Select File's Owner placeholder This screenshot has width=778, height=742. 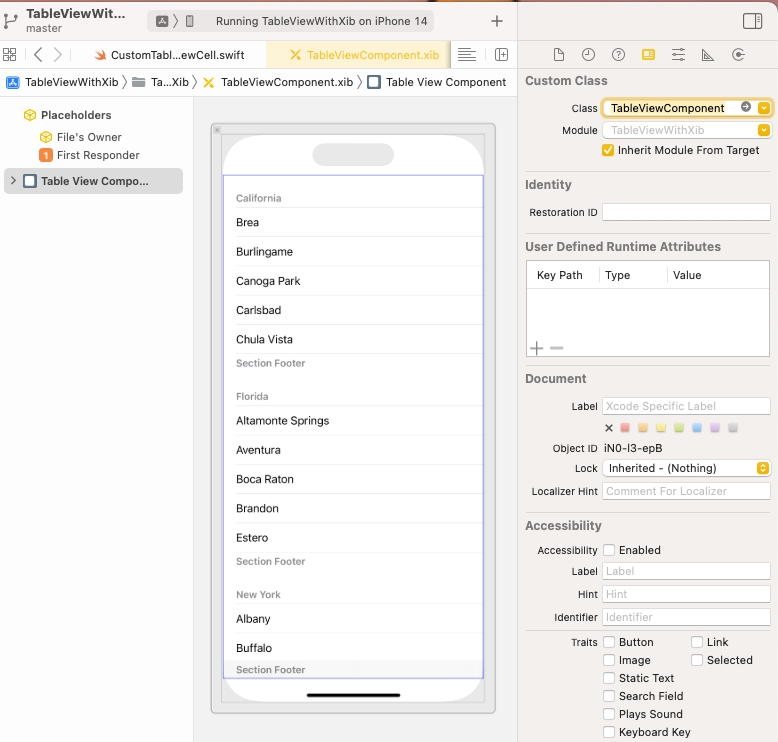88,137
